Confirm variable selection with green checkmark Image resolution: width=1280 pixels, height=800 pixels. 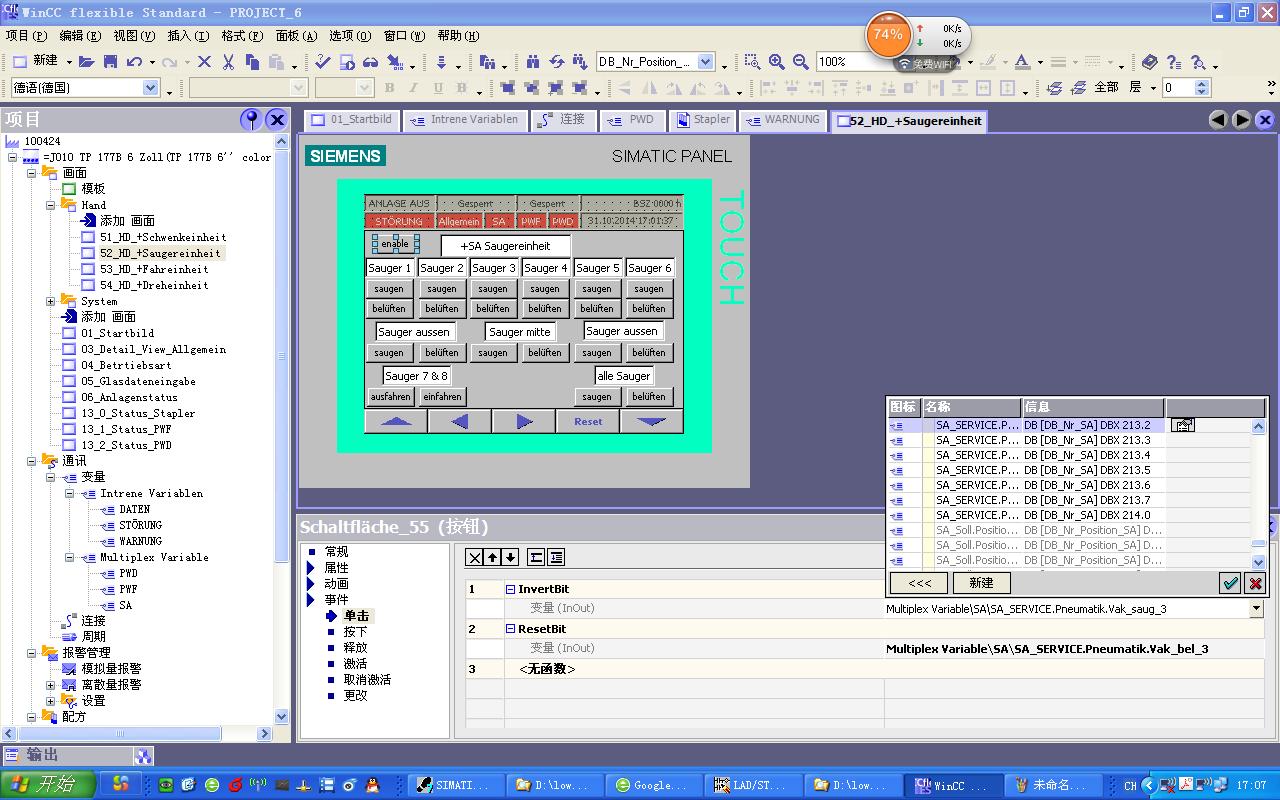click(1231, 583)
